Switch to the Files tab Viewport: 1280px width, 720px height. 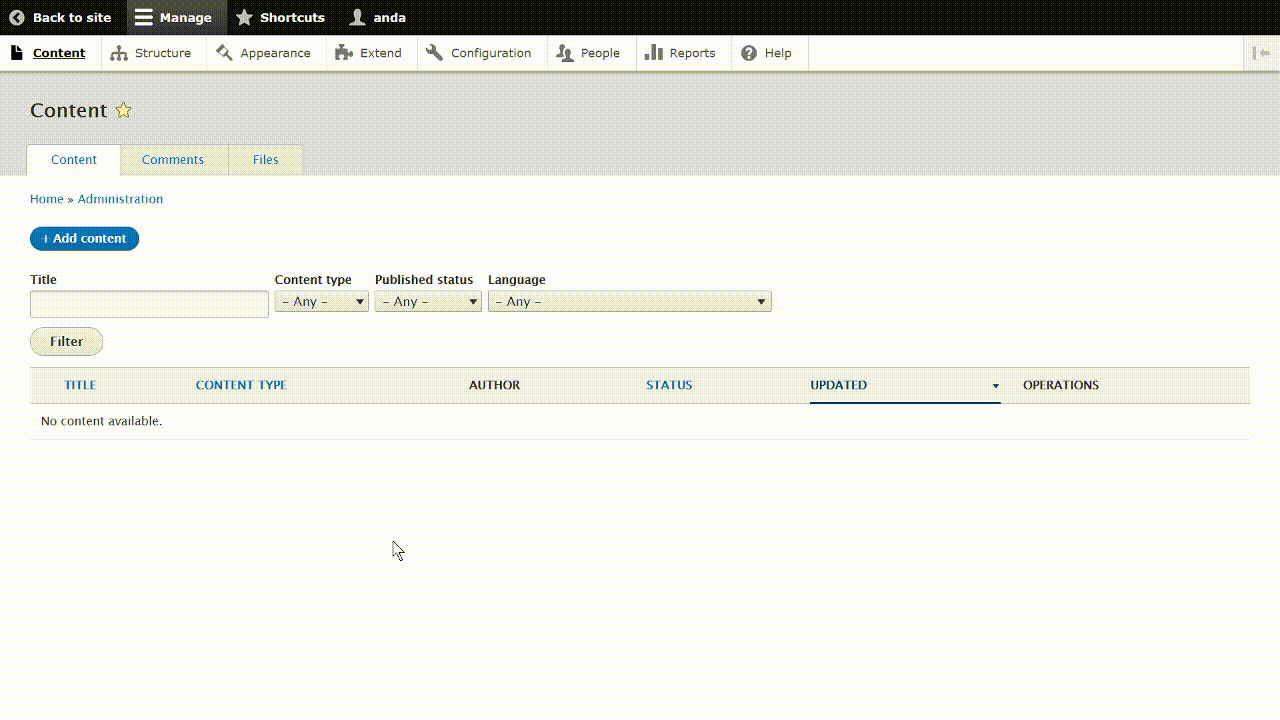point(266,160)
